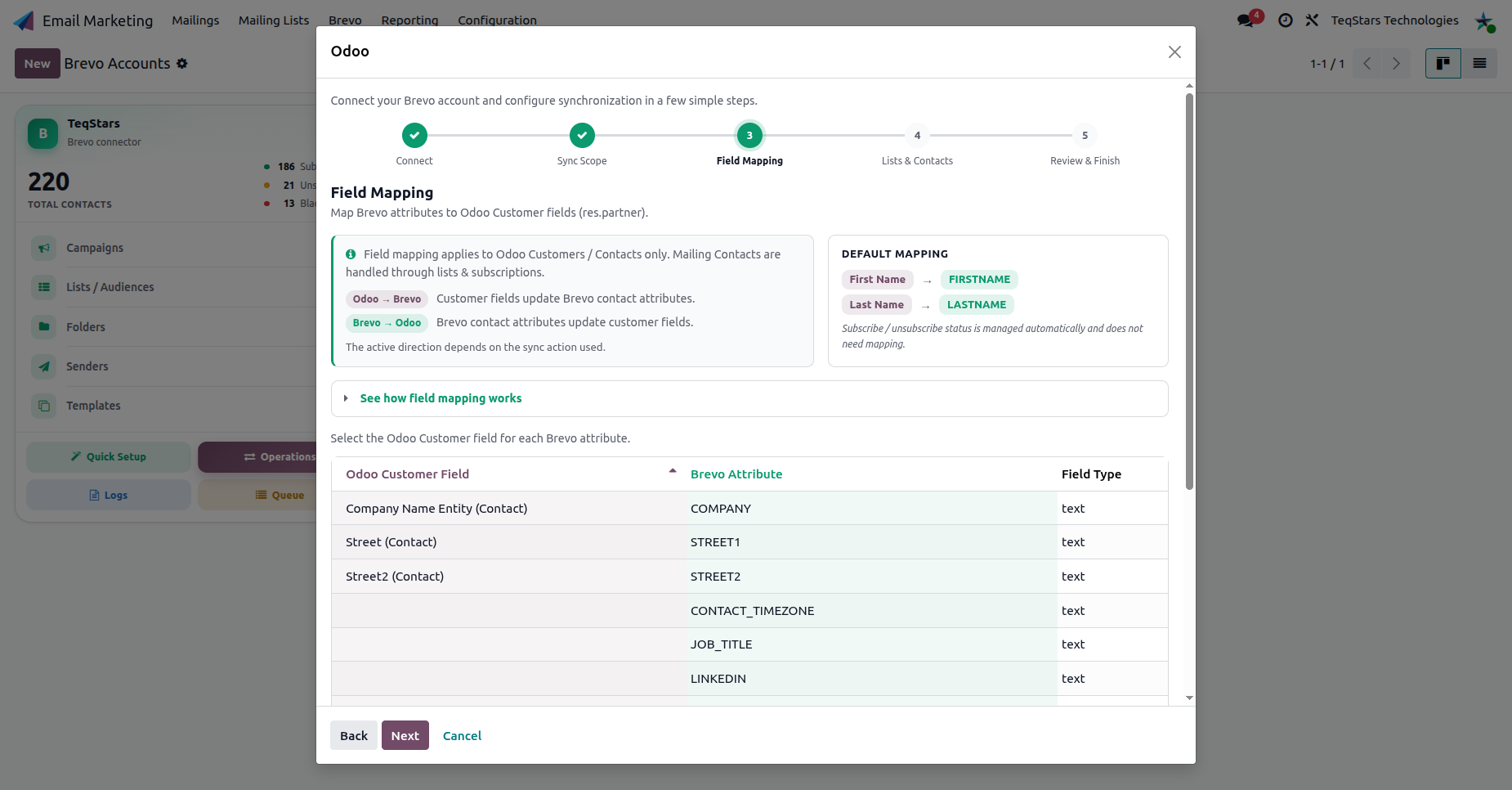This screenshot has height=790, width=1512.
Task: Click the info icon in field mapping note
Action: tap(351, 254)
